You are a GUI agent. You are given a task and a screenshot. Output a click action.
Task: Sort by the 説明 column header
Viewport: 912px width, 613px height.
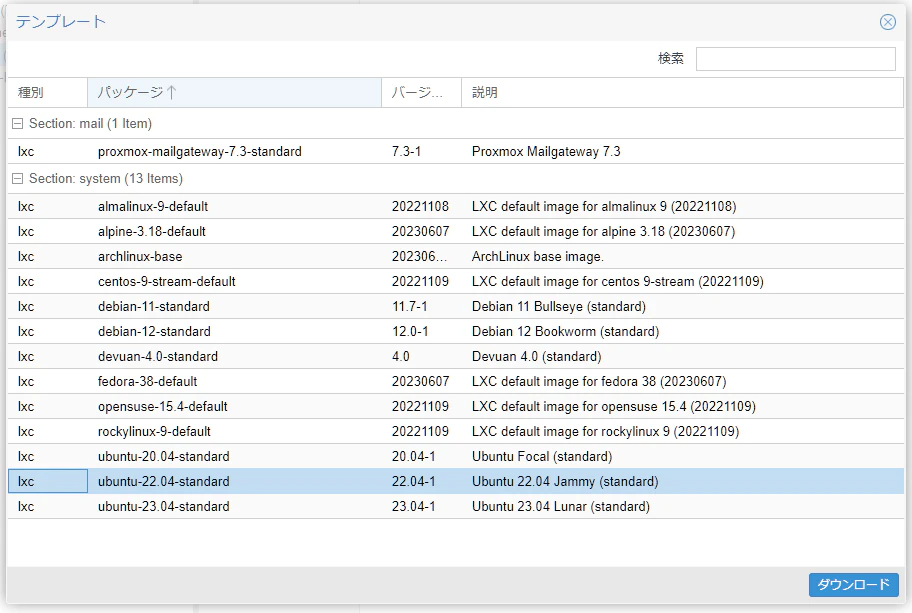click(682, 92)
